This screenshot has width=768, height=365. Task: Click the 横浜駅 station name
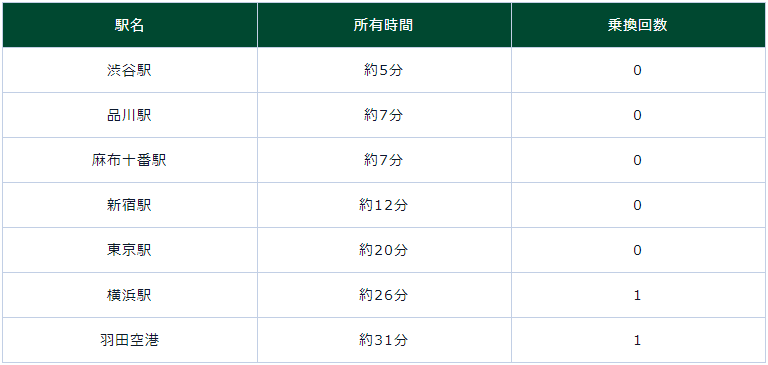tap(130, 295)
